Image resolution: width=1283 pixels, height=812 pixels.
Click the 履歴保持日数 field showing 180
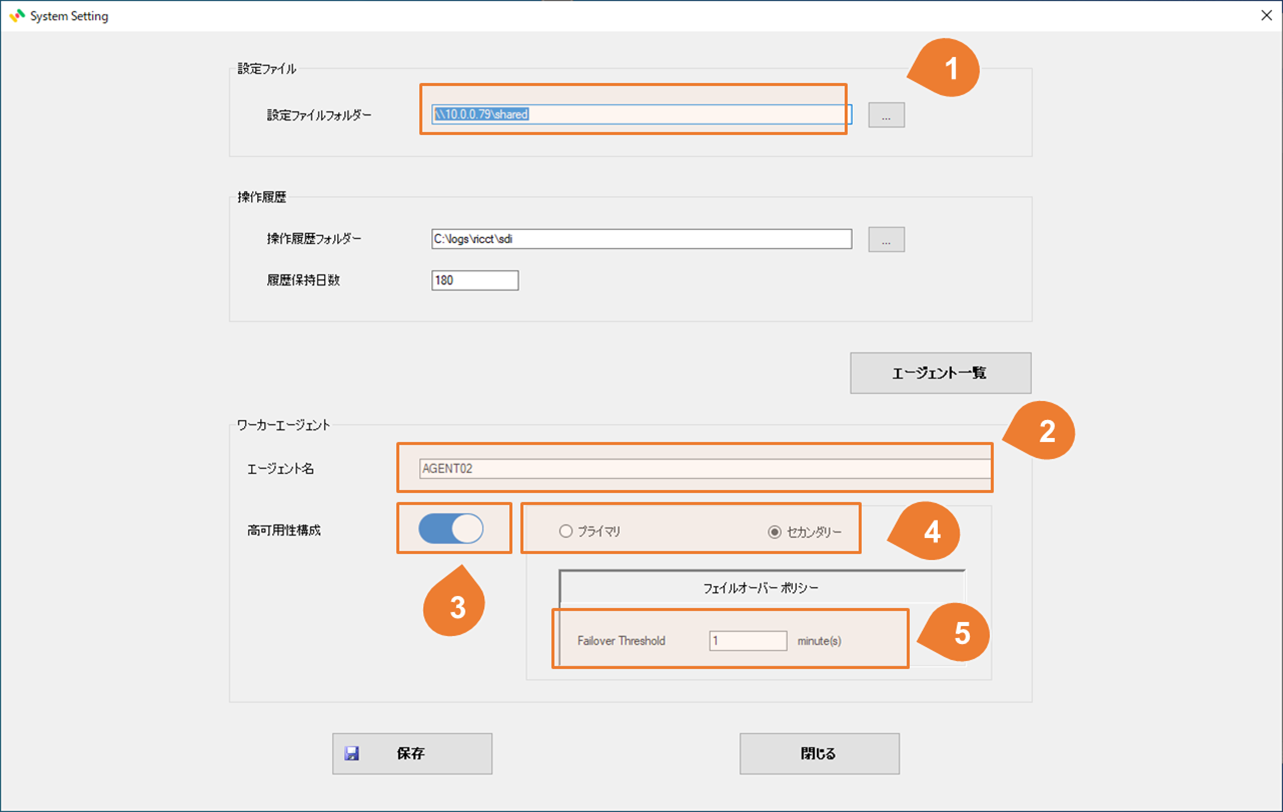pyautogui.click(x=475, y=281)
